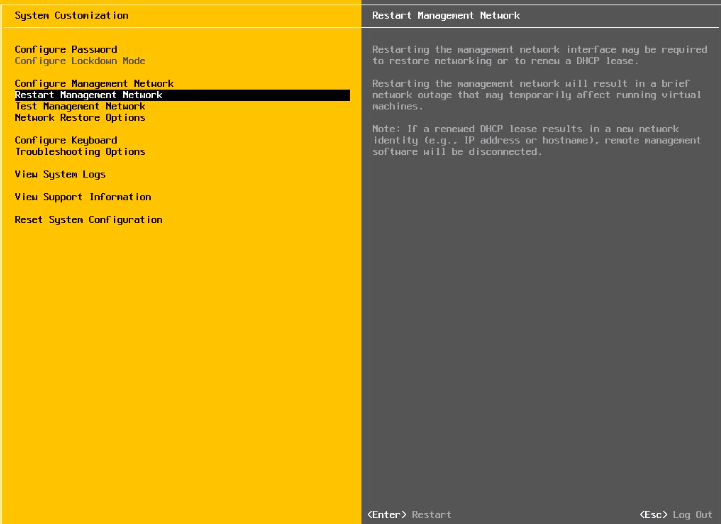Click the Enter Restart hint
Image resolution: width=721 pixels, height=524 pixels.
409,515
